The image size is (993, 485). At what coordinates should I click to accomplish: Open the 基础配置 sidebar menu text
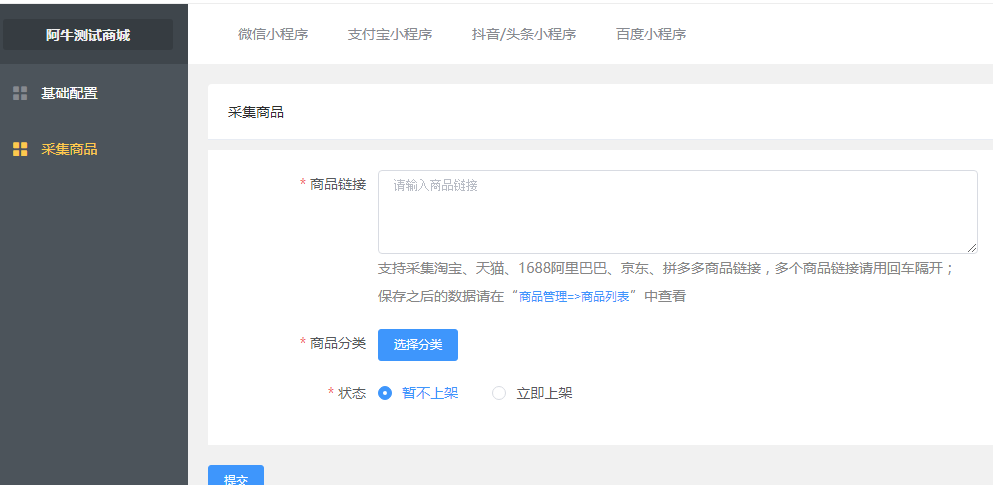(69, 93)
